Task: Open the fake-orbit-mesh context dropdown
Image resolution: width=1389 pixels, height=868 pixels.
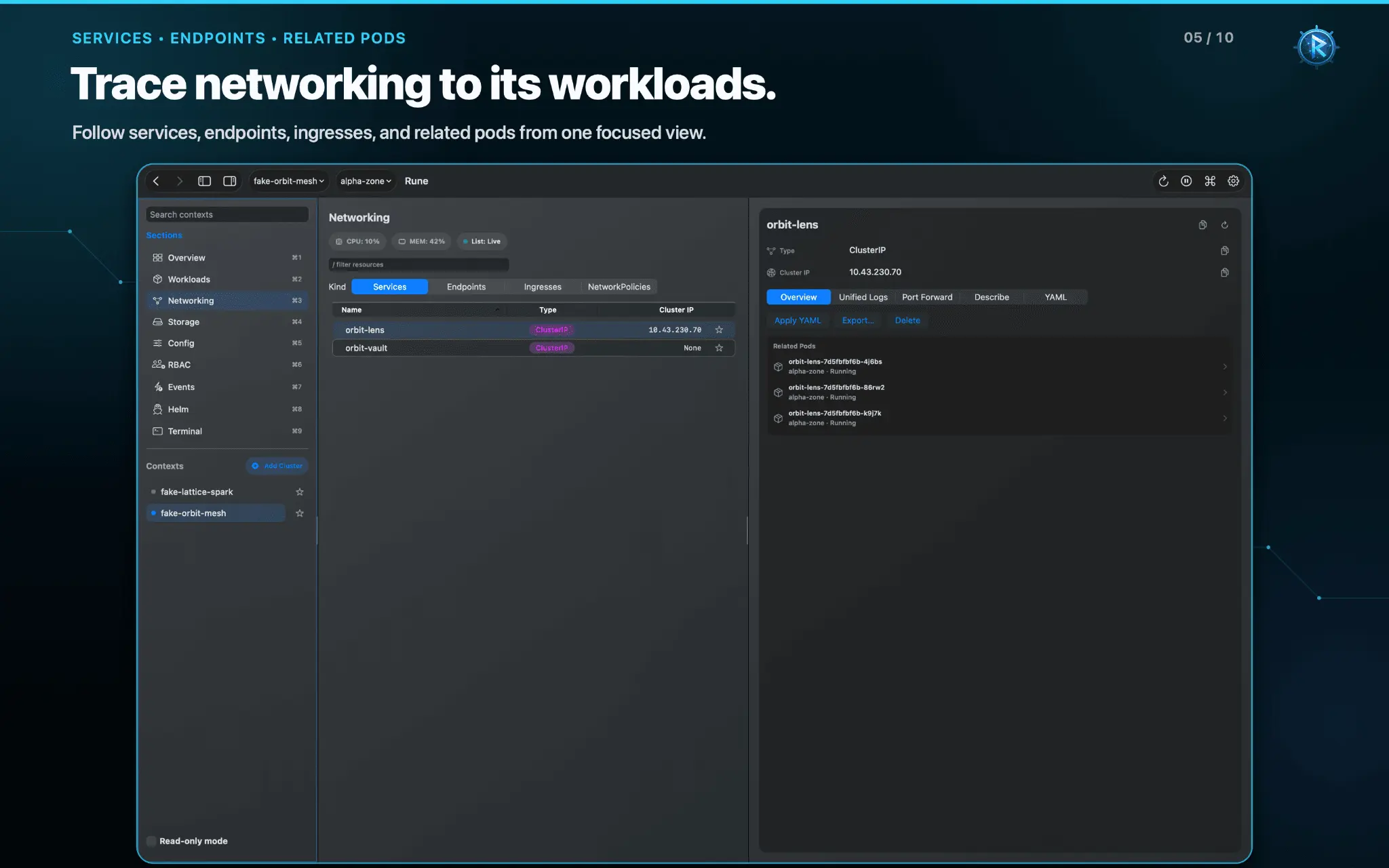Action: (288, 181)
